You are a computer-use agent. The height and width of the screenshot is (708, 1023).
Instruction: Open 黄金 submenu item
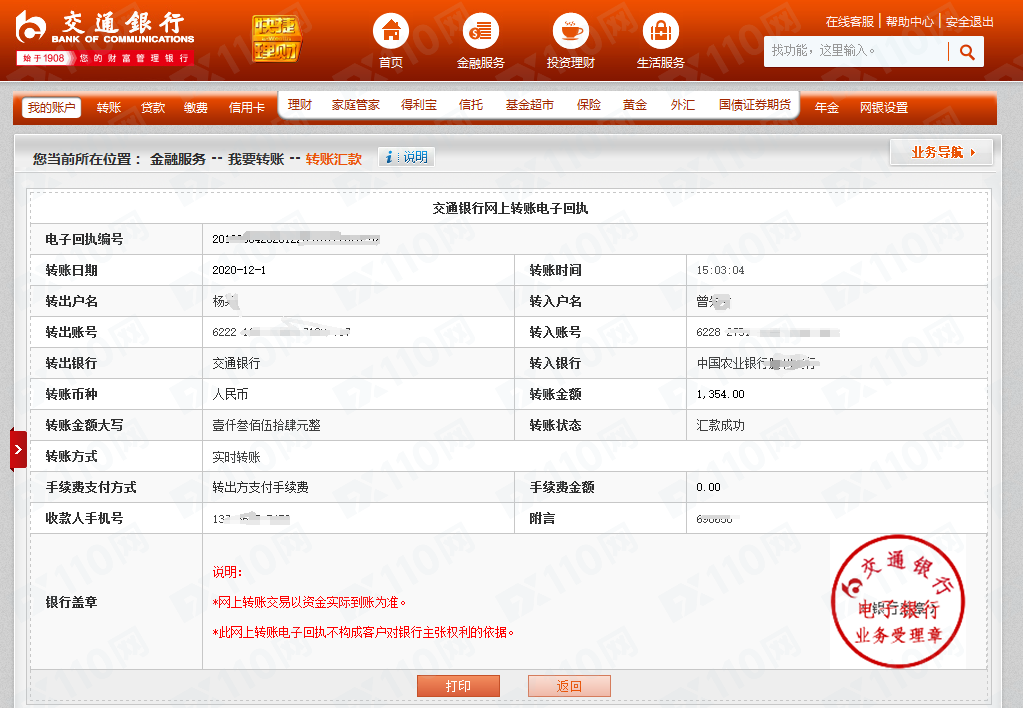tap(635, 105)
